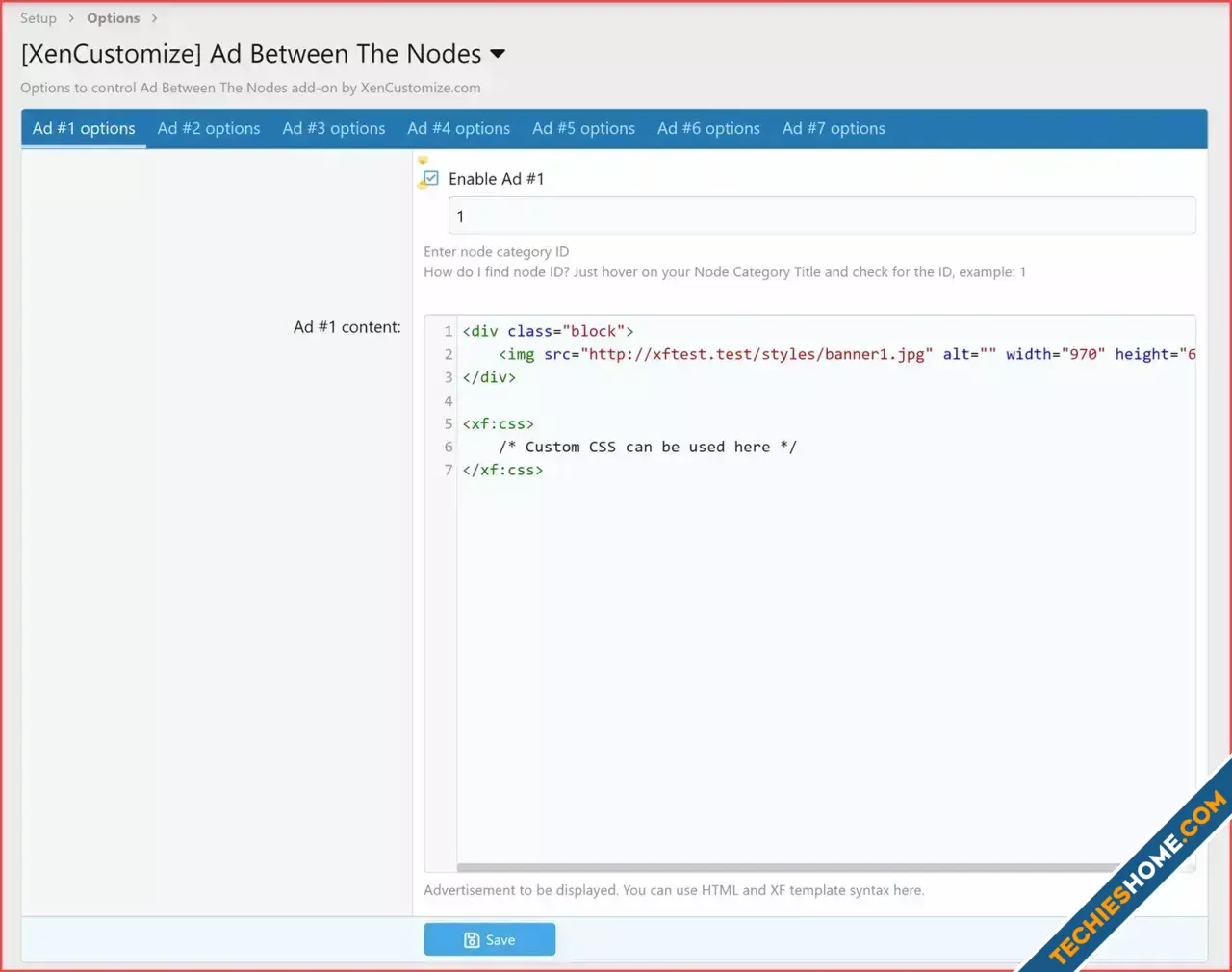Click the banner1.jpg image URL in code
This screenshot has width=1232, height=972.
coord(757,354)
